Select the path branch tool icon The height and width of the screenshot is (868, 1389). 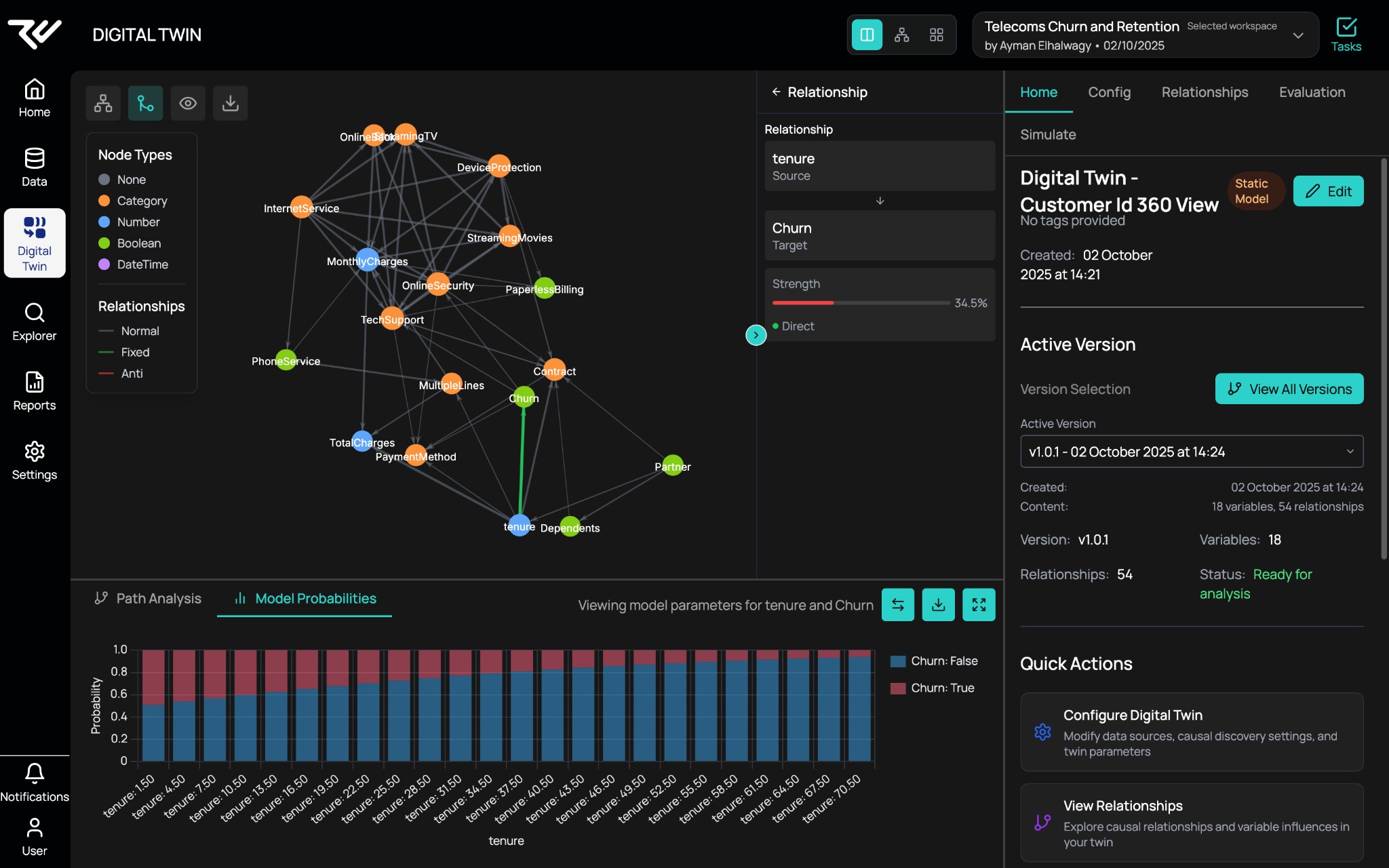coord(145,103)
